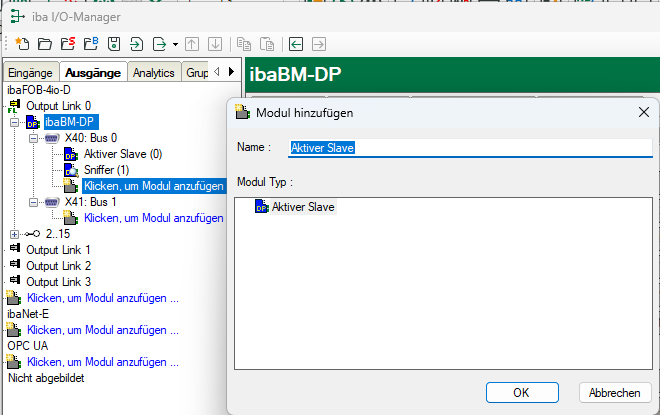Open the Export dropdown arrow
Image resolution: width=660 pixels, height=415 pixels.
tap(175, 44)
